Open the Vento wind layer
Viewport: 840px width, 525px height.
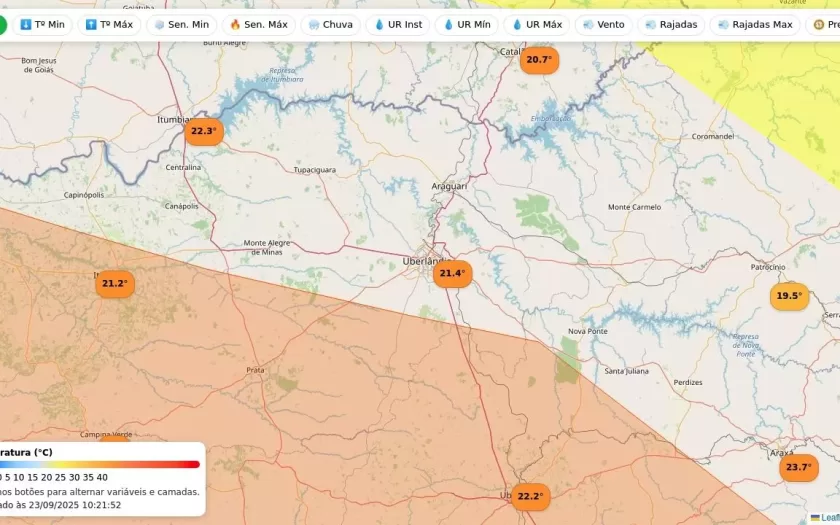coord(603,24)
